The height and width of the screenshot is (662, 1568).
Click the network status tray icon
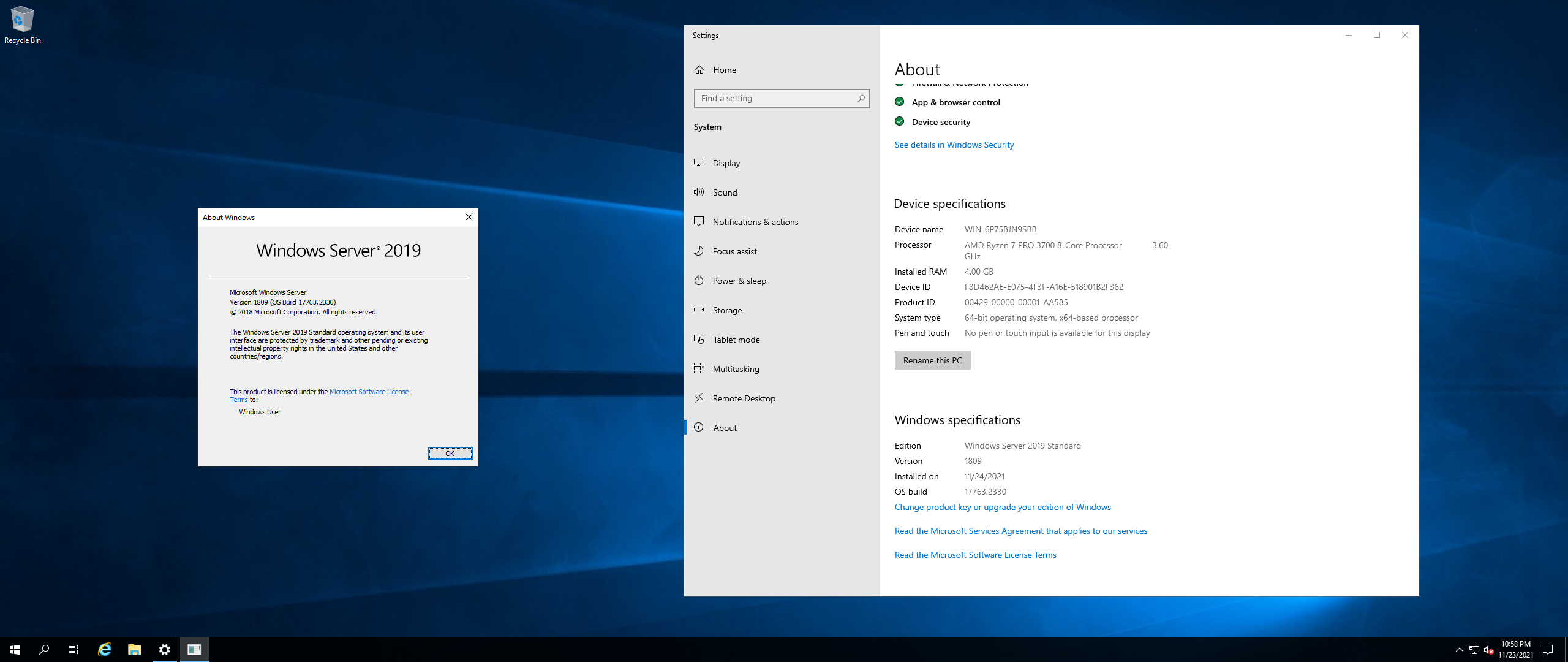click(x=1474, y=650)
